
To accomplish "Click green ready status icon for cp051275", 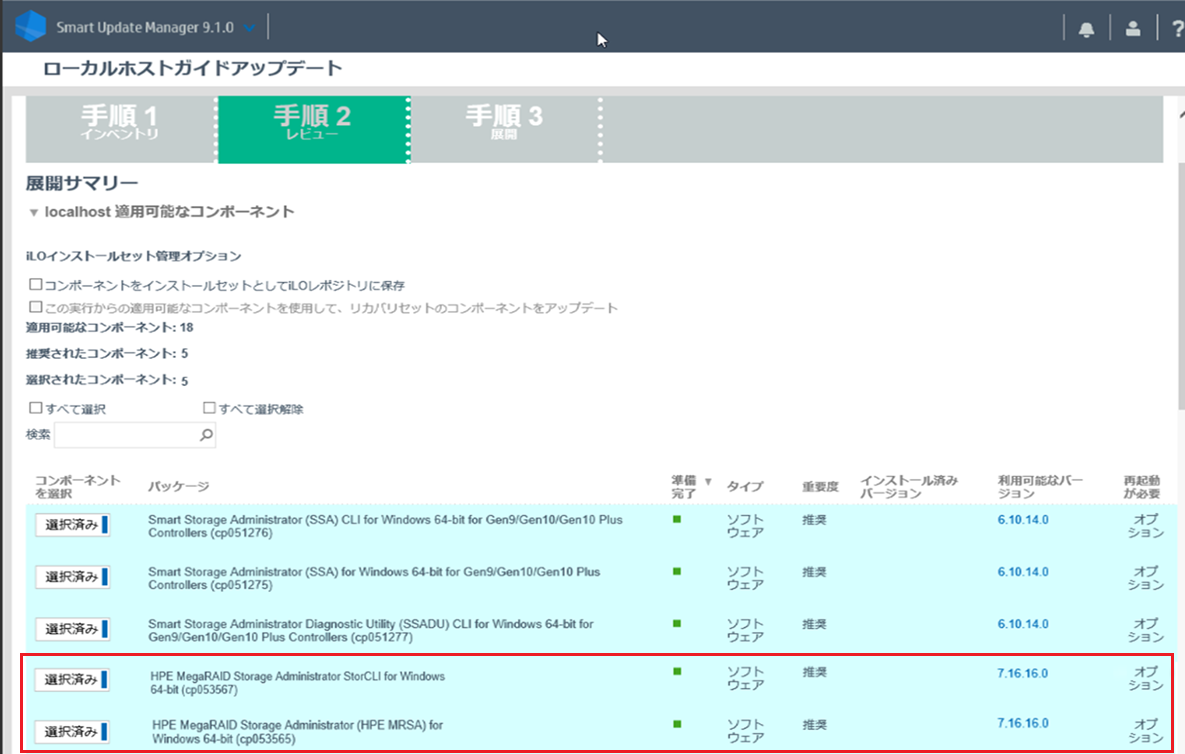I will click(677, 571).
